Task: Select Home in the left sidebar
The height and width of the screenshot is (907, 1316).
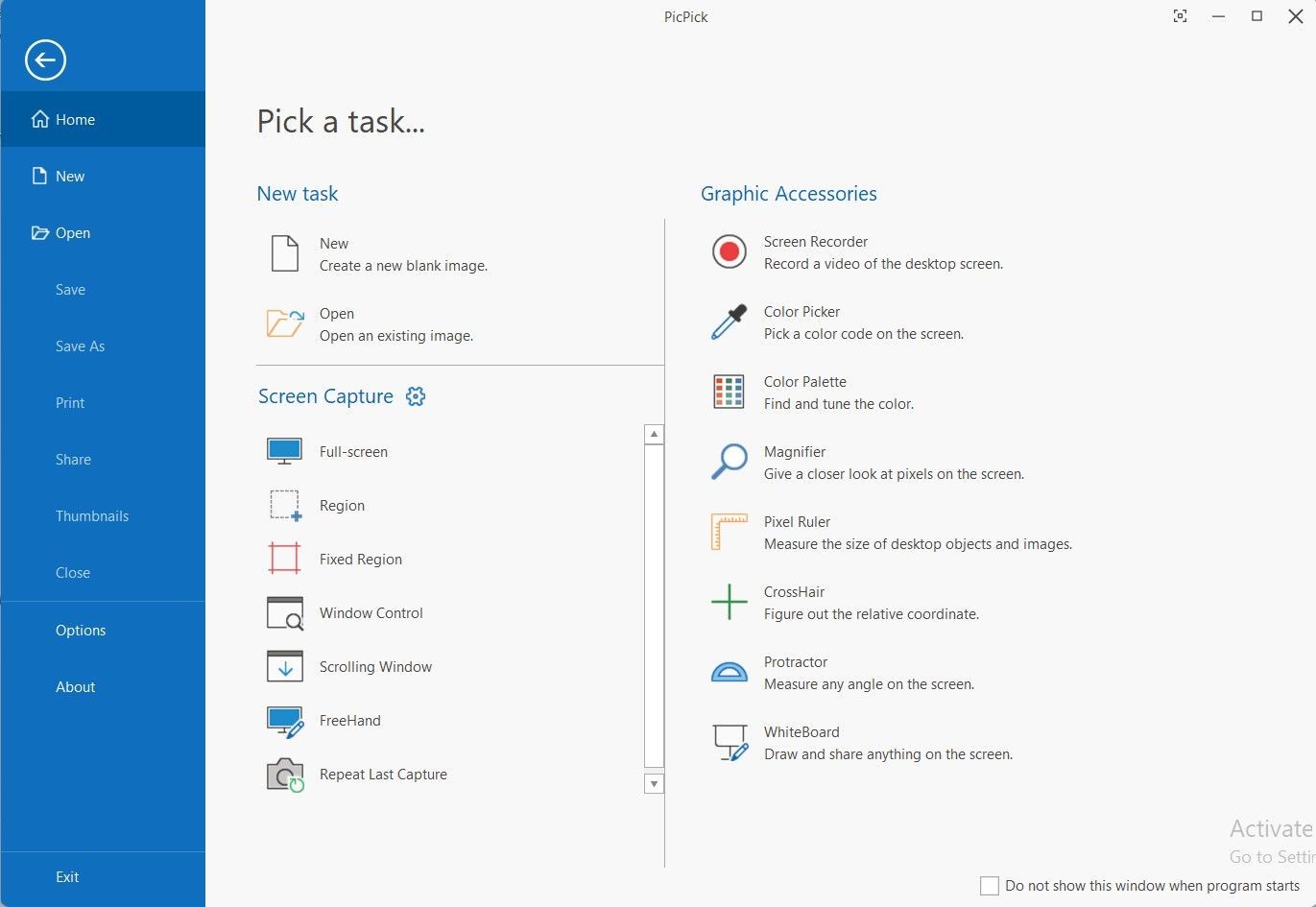Action: tap(103, 119)
